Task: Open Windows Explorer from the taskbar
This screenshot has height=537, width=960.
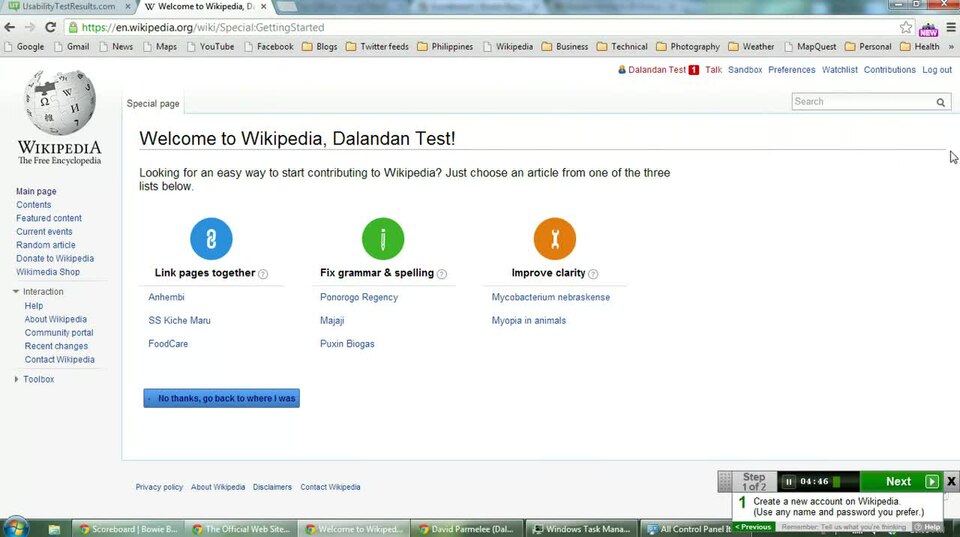Action: [x=54, y=529]
